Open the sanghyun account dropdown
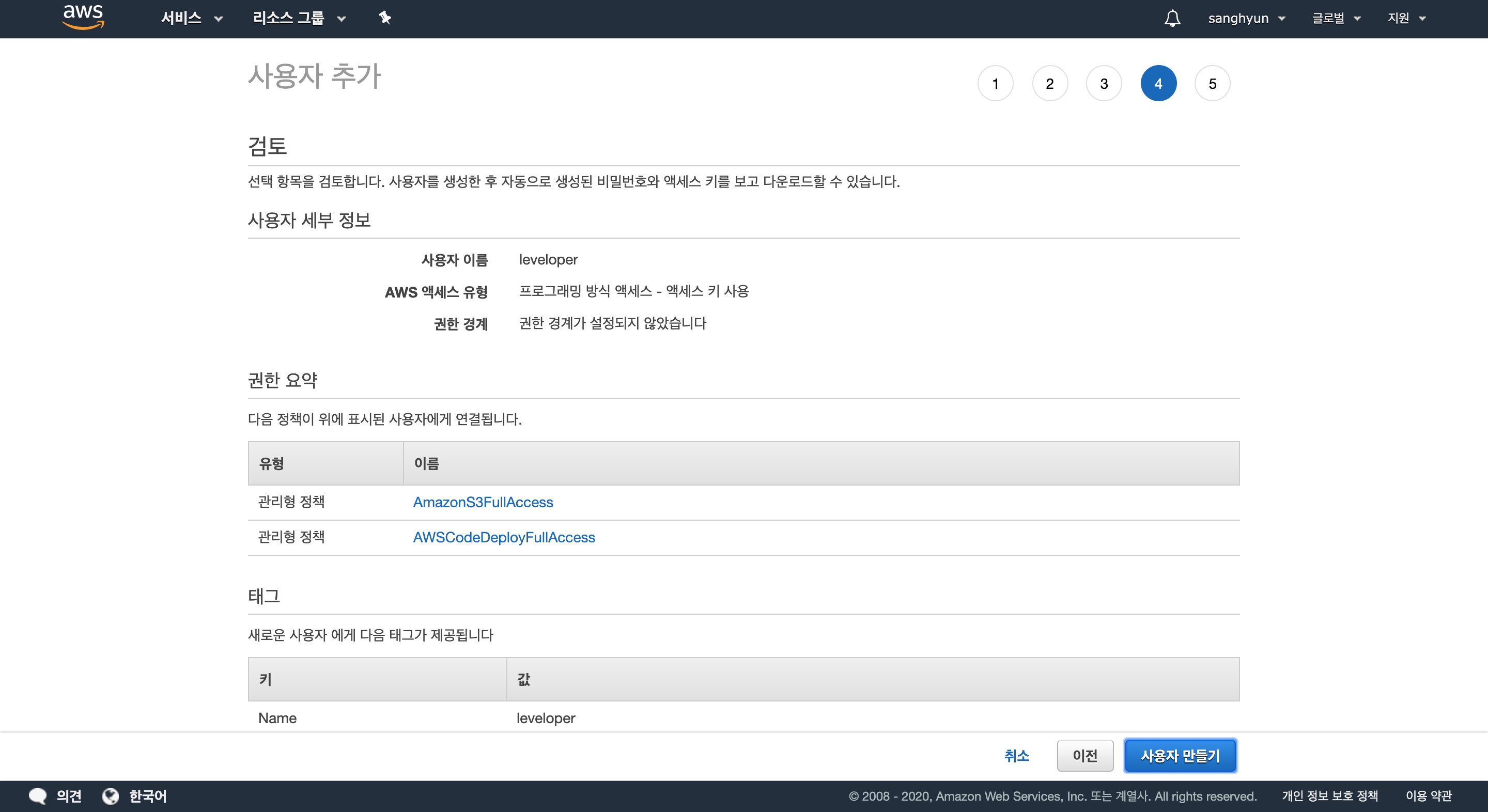The width and height of the screenshot is (1488, 812). (x=1246, y=19)
